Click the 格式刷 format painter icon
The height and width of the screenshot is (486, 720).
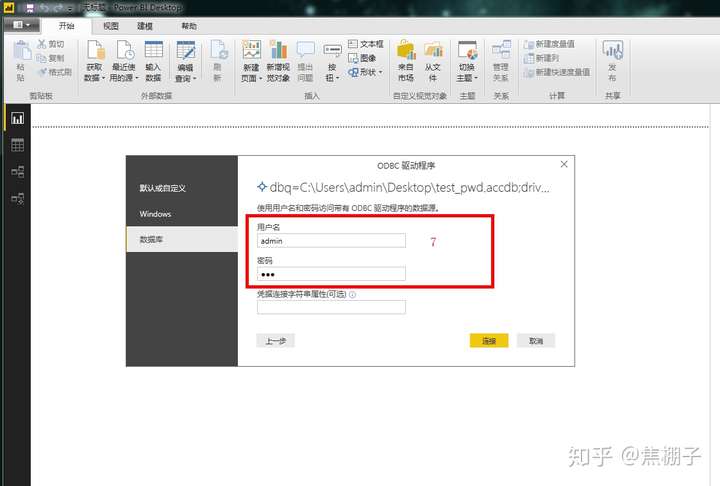coord(42,72)
